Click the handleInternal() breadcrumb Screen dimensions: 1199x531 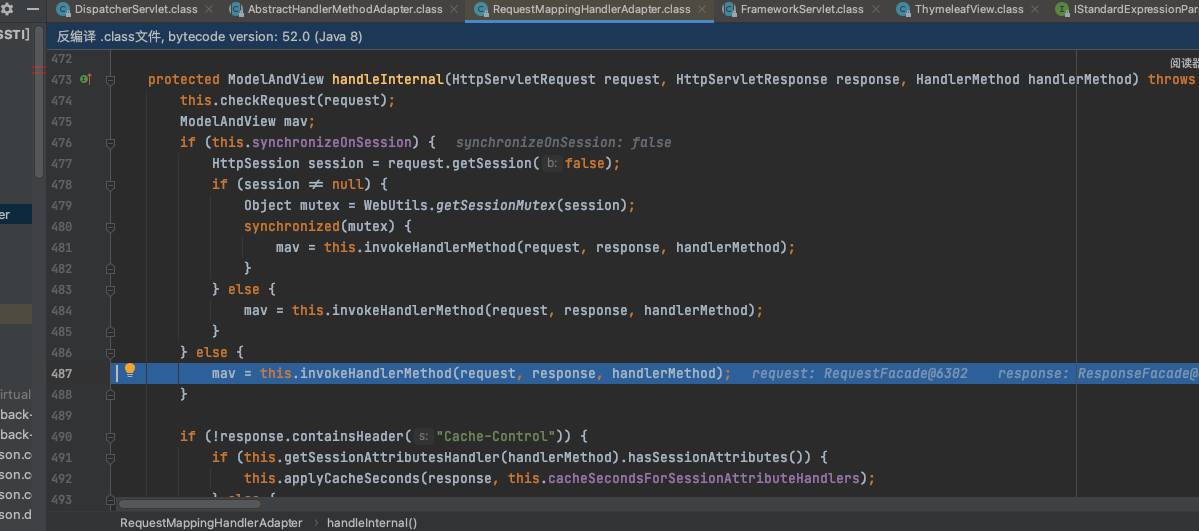(372, 523)
